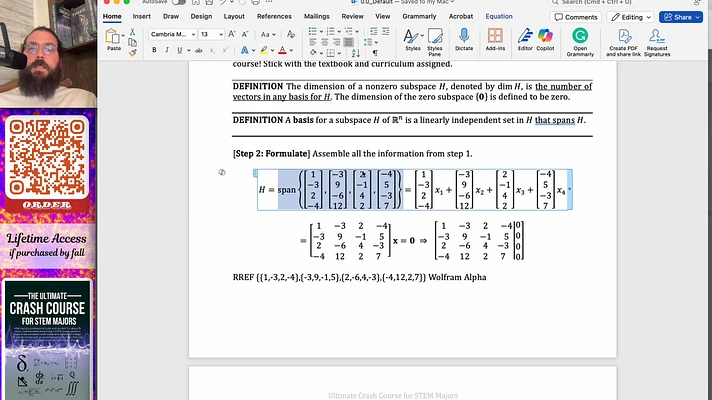This screenshot has width=712, height=400.
Task: Open the Layout tab
Action: (234, 16)
